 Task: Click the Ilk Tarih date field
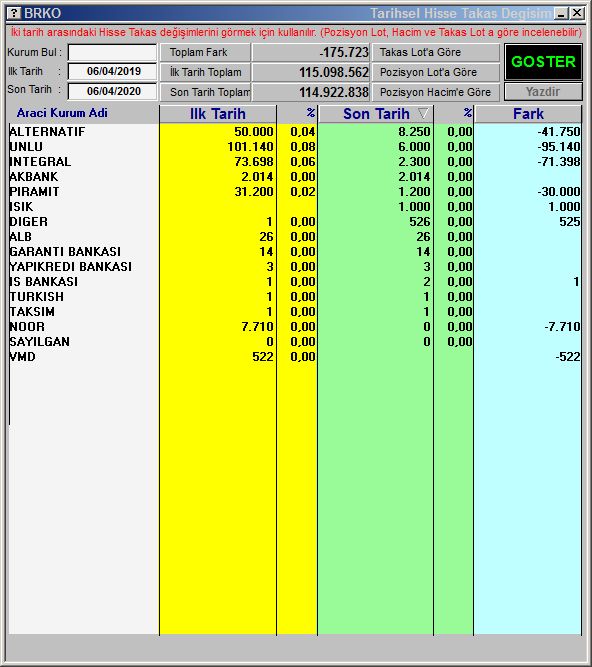click(112, 71)
